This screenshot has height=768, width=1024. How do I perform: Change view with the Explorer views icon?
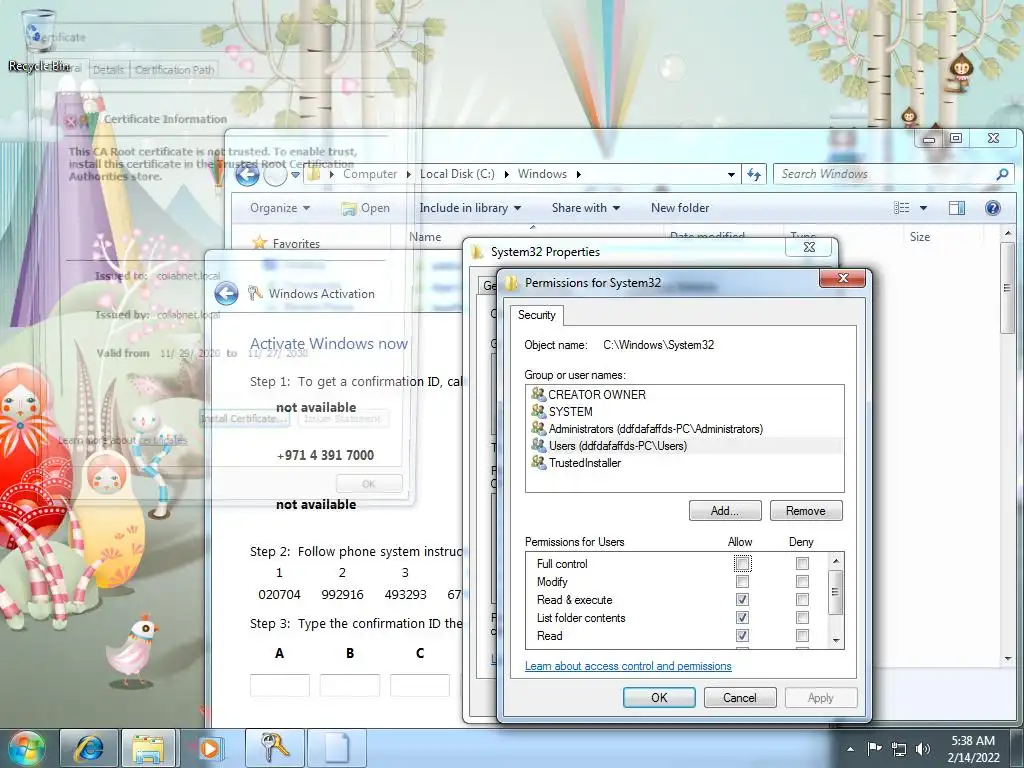(x=902, y=208)
